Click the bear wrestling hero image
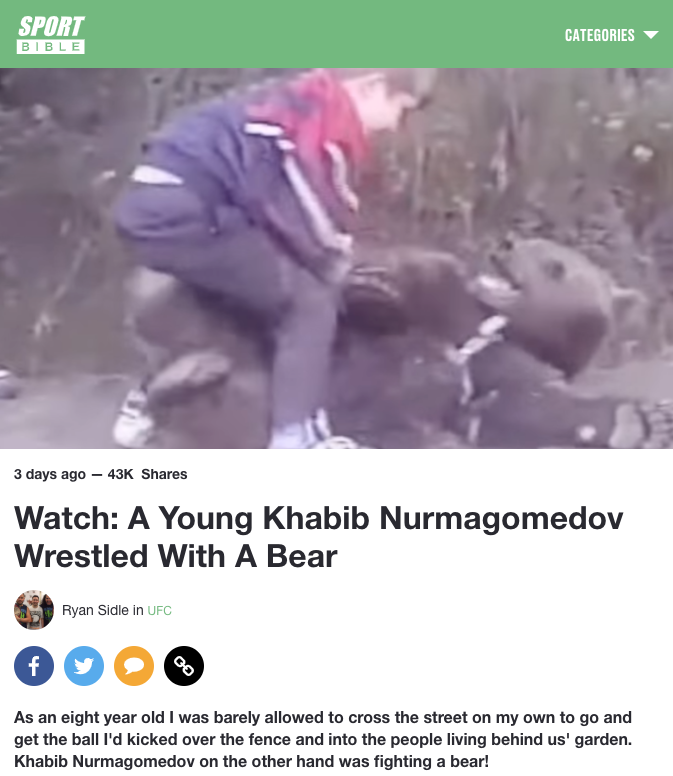The image size is (673, 776). (336, 258)
